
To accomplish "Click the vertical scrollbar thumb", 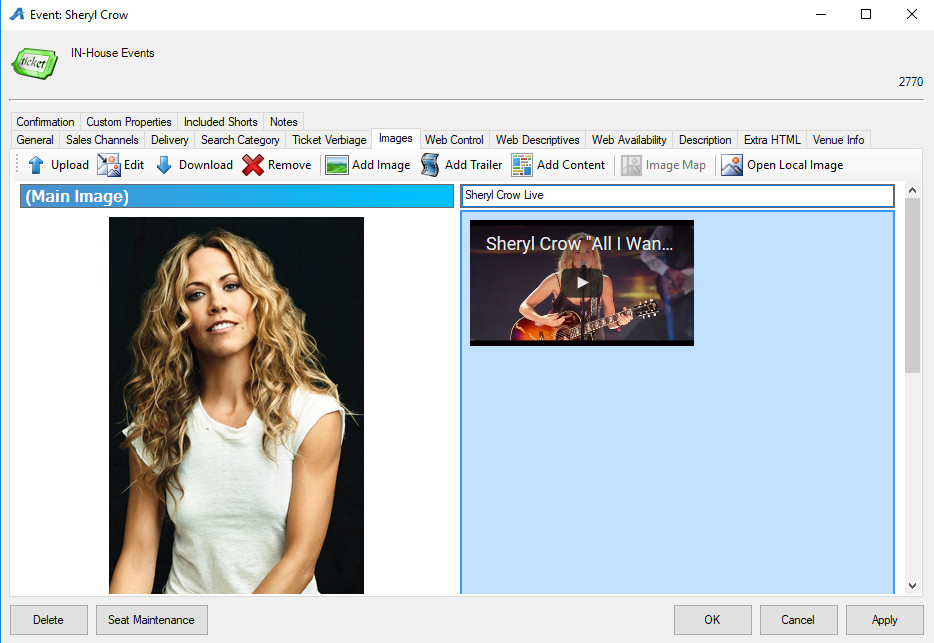I will pos(912,285).
